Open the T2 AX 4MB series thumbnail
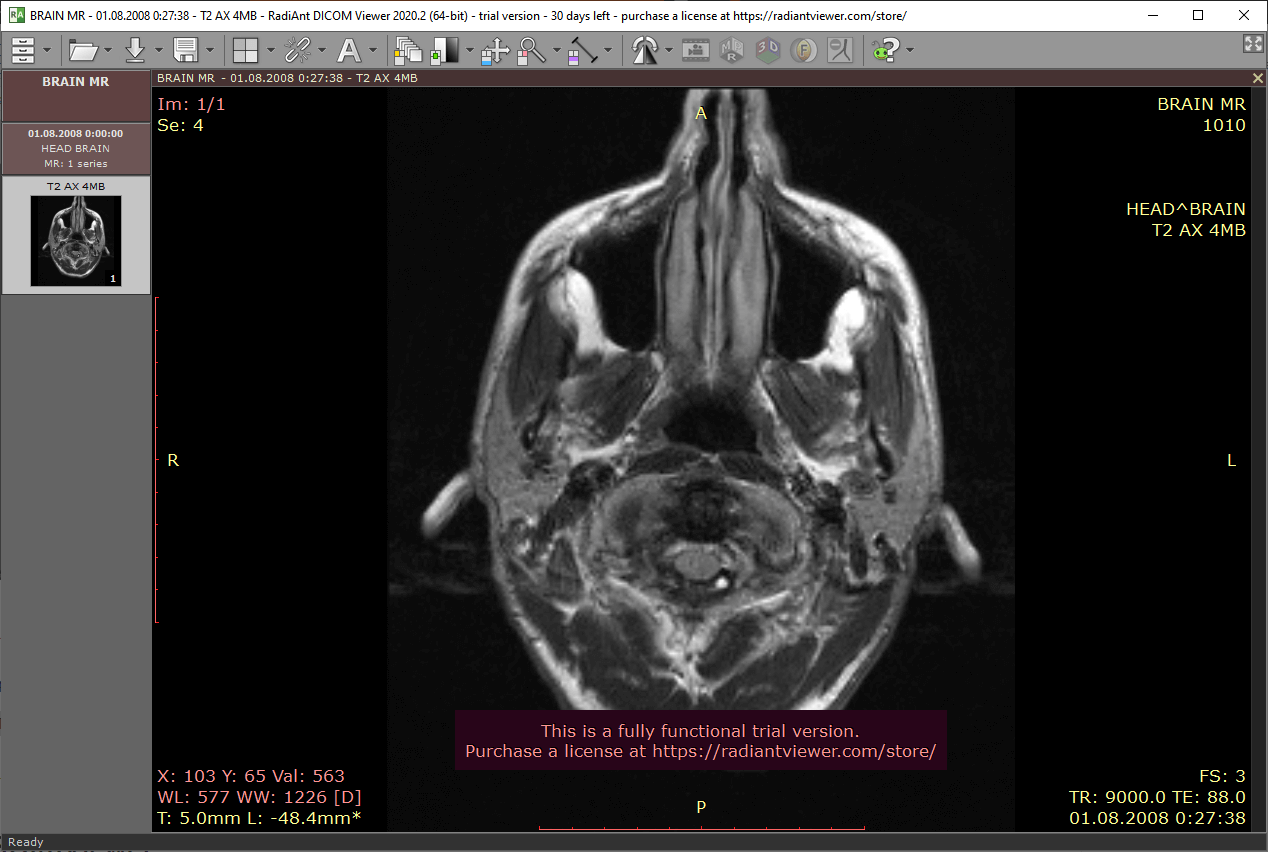This screenshot has height=852, width=1268. click(76, 240)
